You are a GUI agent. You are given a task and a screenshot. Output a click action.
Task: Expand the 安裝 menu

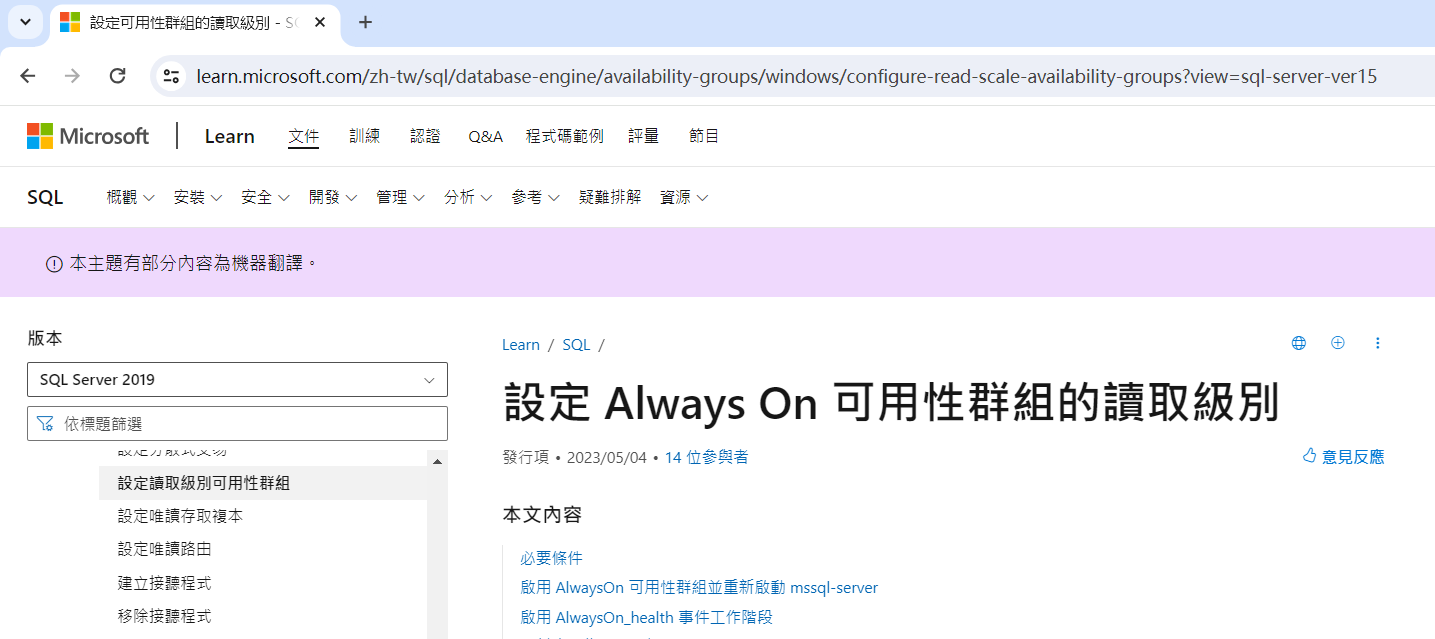pos(197,198)
